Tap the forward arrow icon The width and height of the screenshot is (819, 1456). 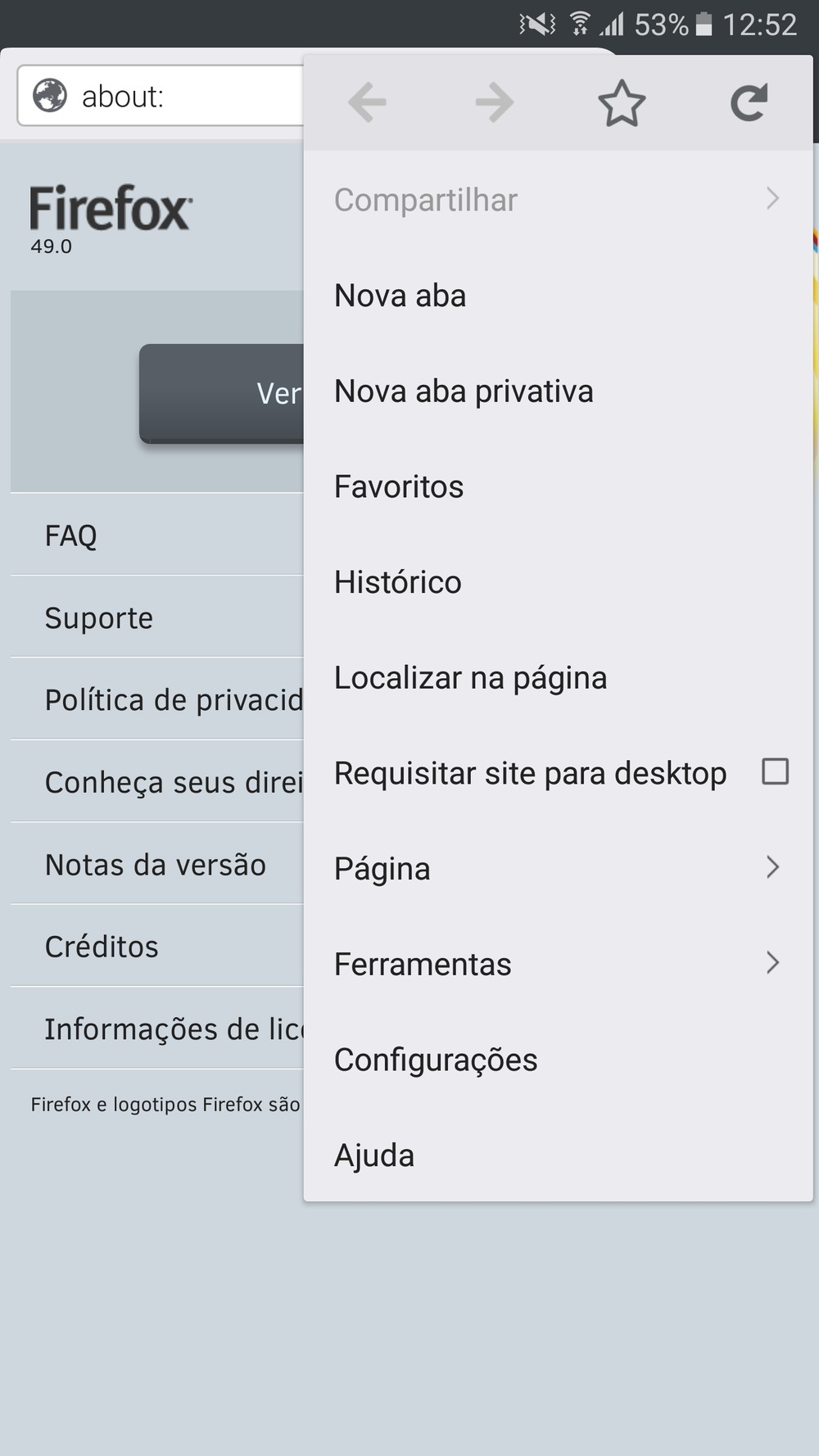click(x=495, y=102)
